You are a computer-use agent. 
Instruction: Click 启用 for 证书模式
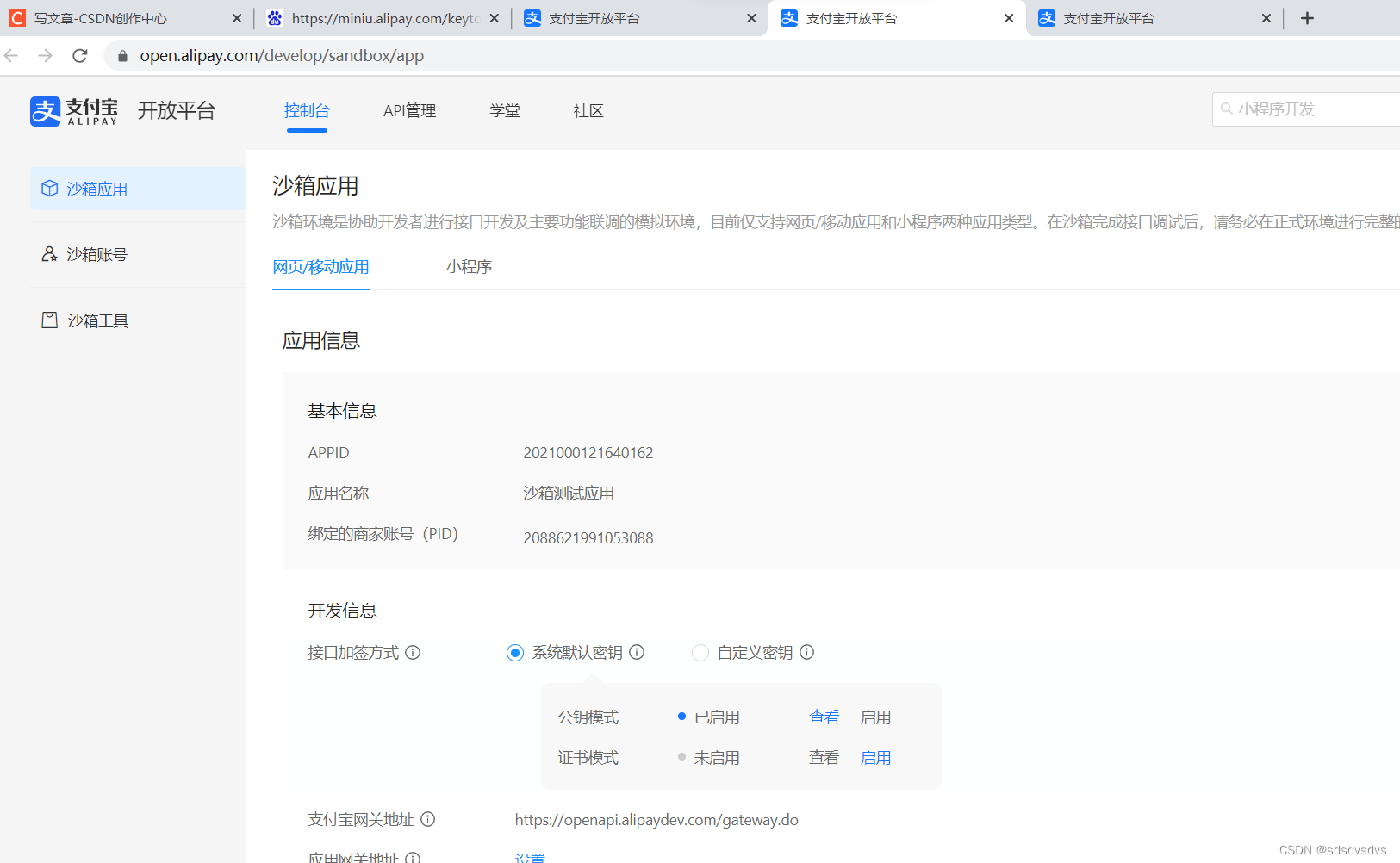875,758
